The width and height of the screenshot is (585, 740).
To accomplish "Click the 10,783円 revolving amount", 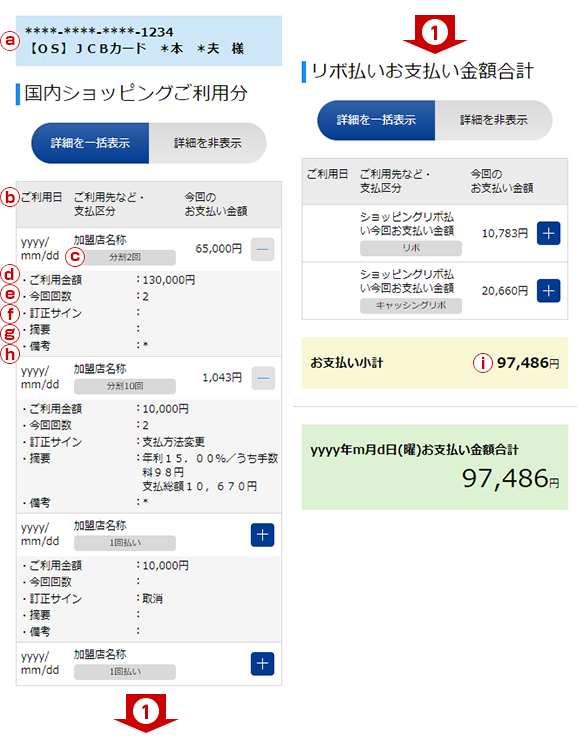I will (504, 233).
